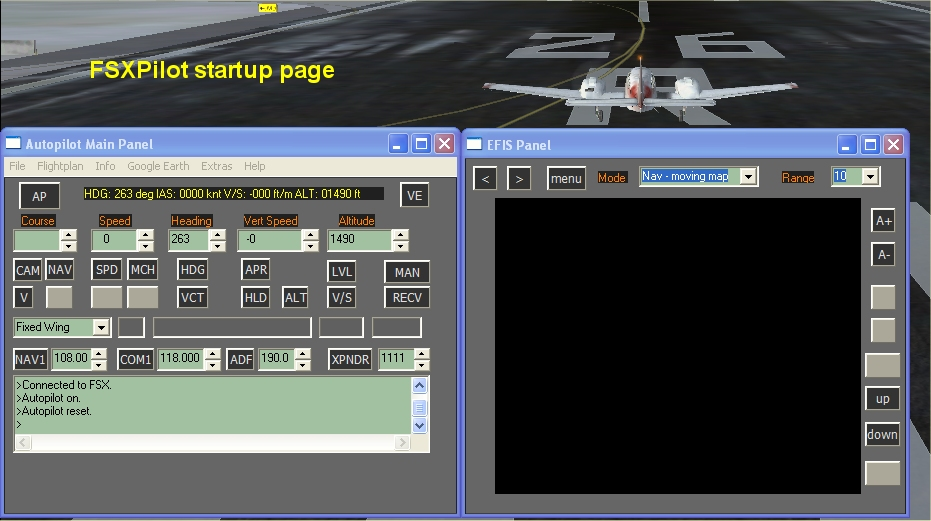Click the LVL level button

[341, 271]
